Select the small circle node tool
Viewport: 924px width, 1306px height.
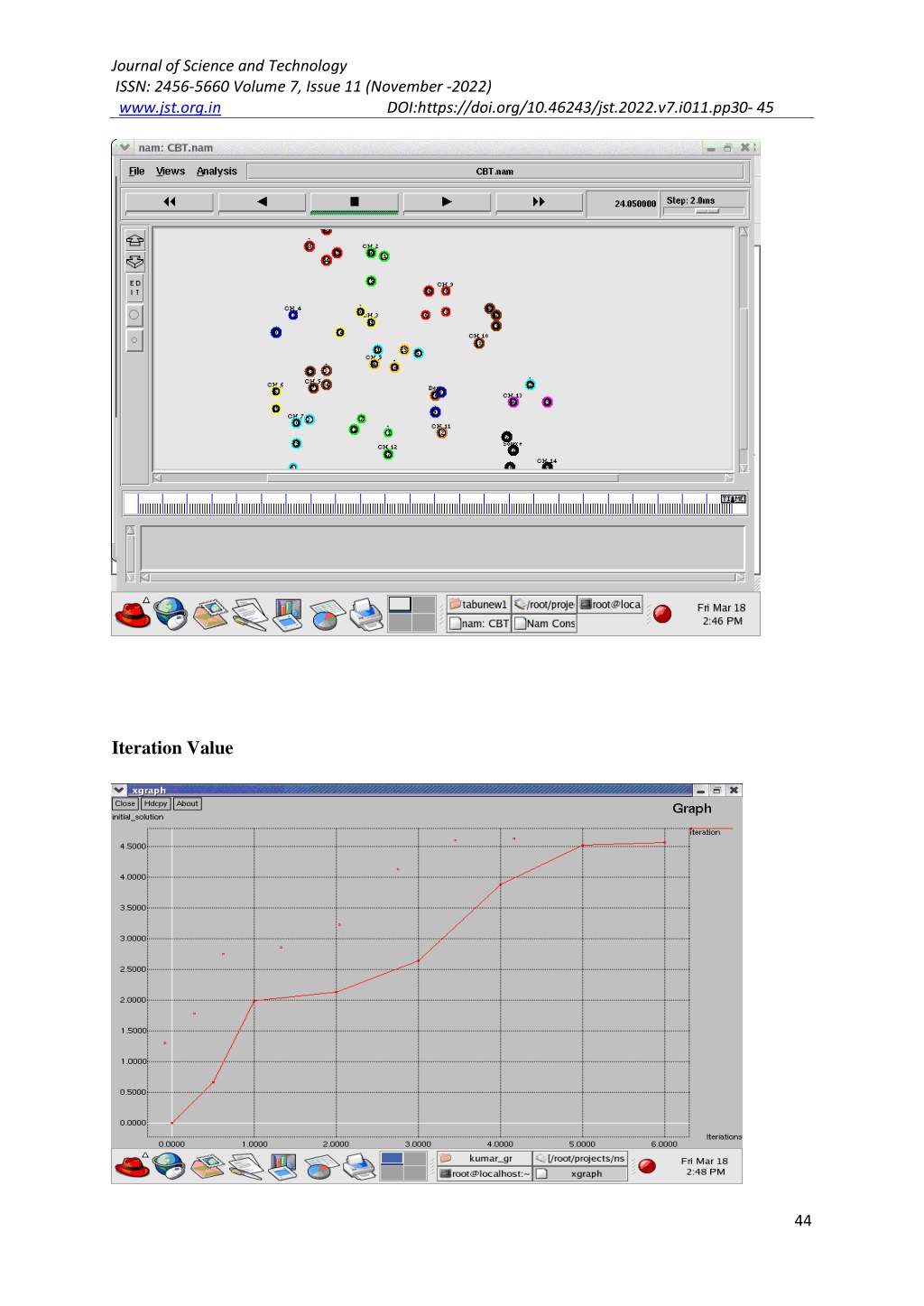pyautogui.click(x=134, y=340)
